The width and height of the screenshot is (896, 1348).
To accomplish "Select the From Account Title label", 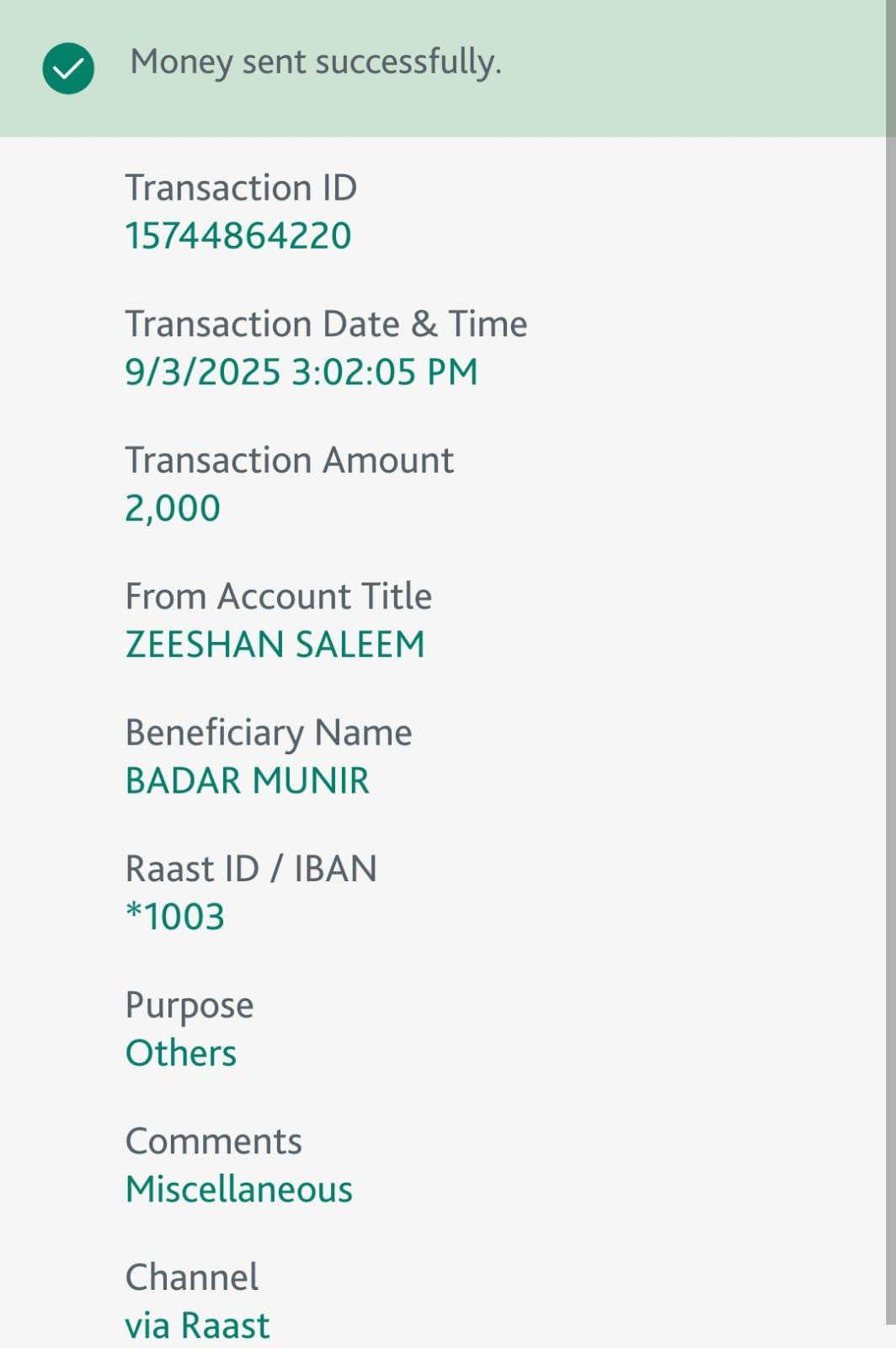I will click(278, 596).
